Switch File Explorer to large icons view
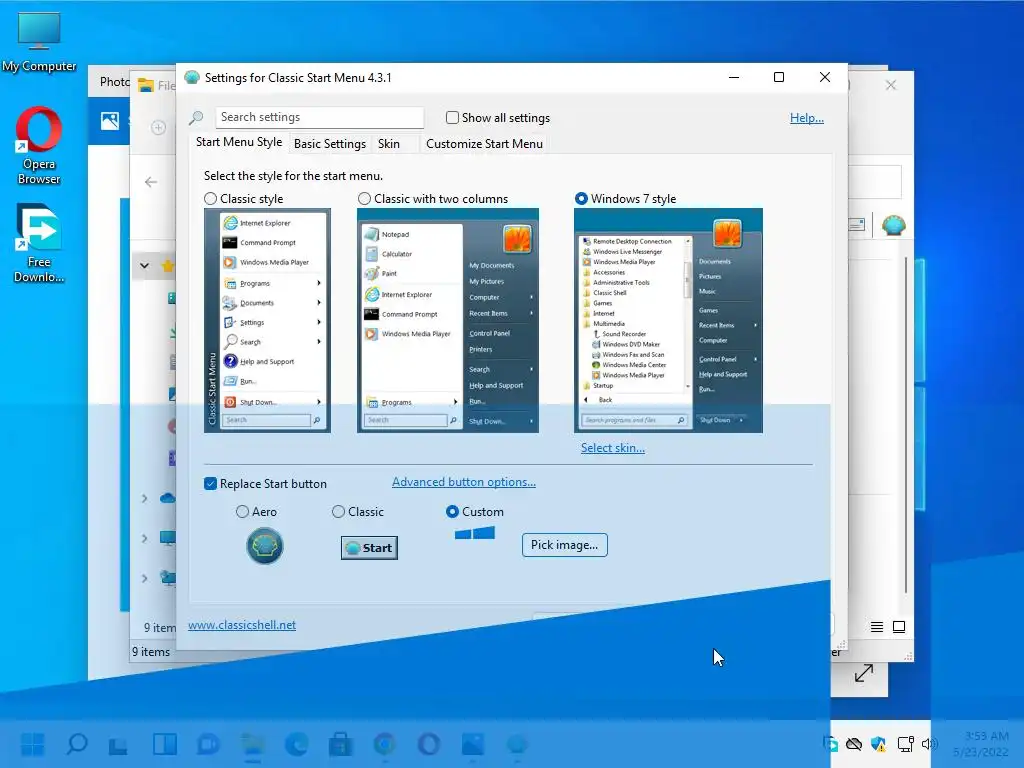Viewport: 1024px width, 768px height. coord(899,627)
